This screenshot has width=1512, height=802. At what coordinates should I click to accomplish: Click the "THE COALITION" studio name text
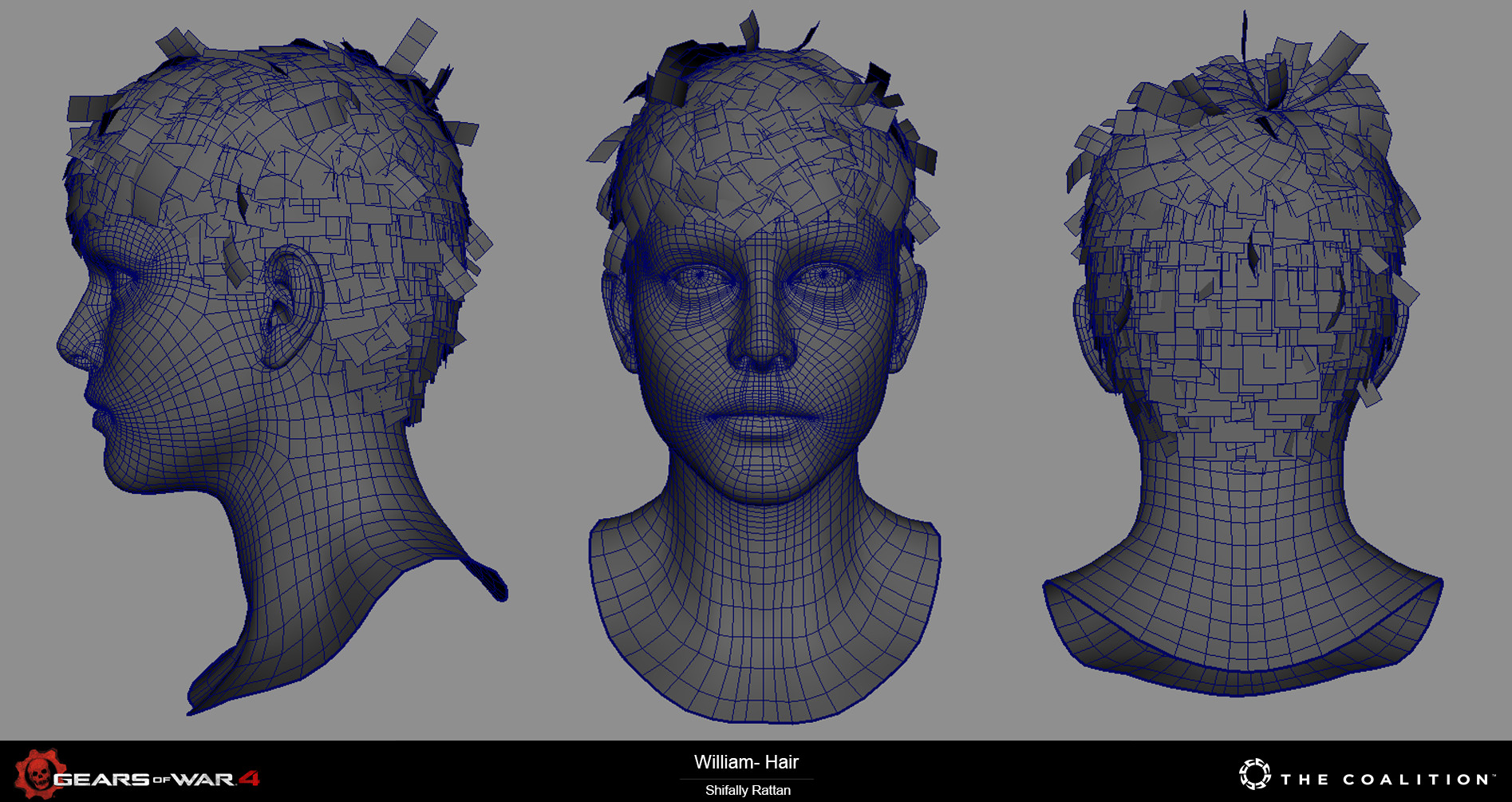[1385, 780]
